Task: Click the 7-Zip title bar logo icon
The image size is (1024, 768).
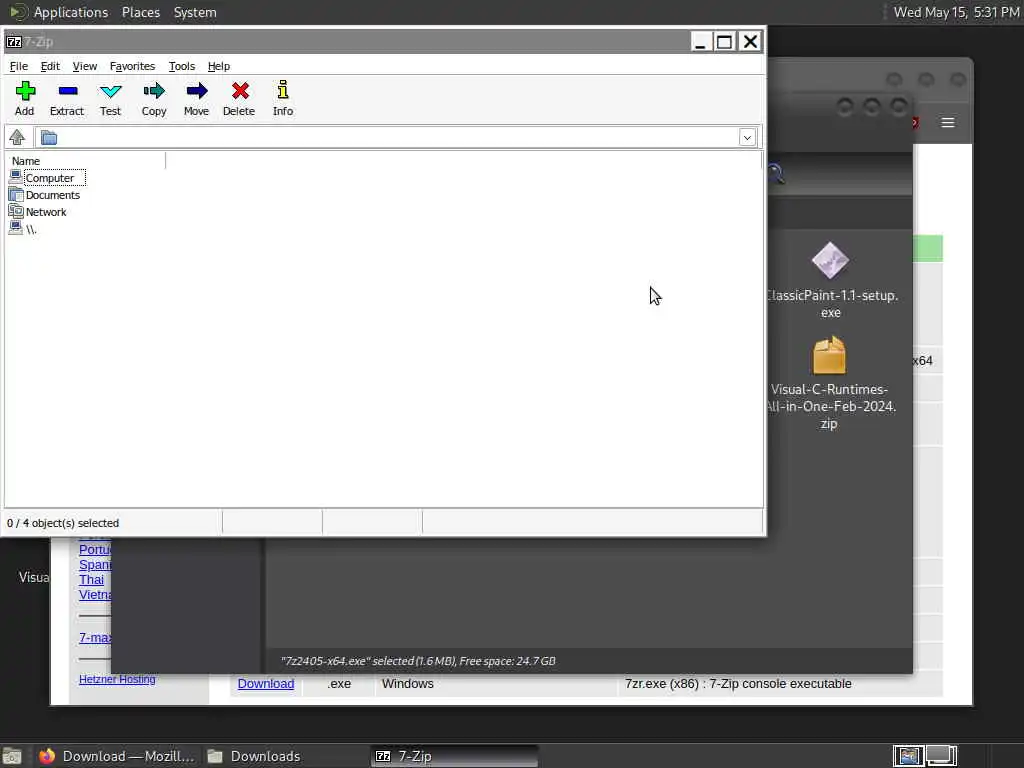Action: point(14,42)
